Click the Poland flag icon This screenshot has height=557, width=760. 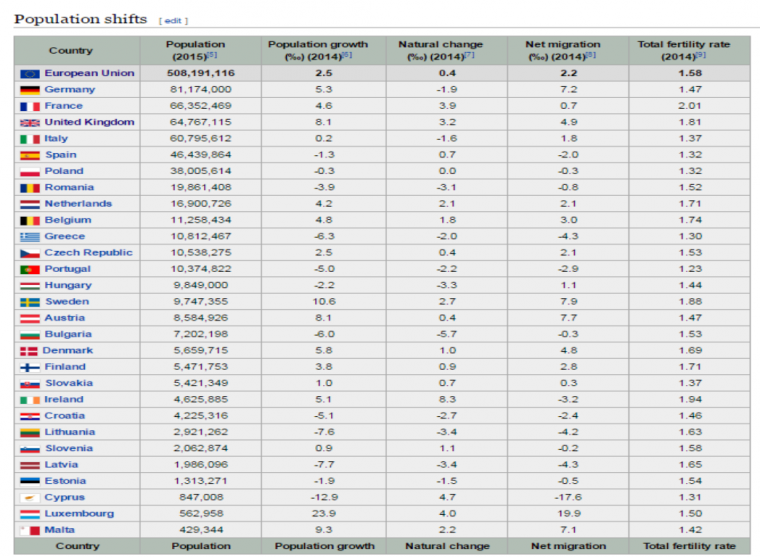(30, 172)
